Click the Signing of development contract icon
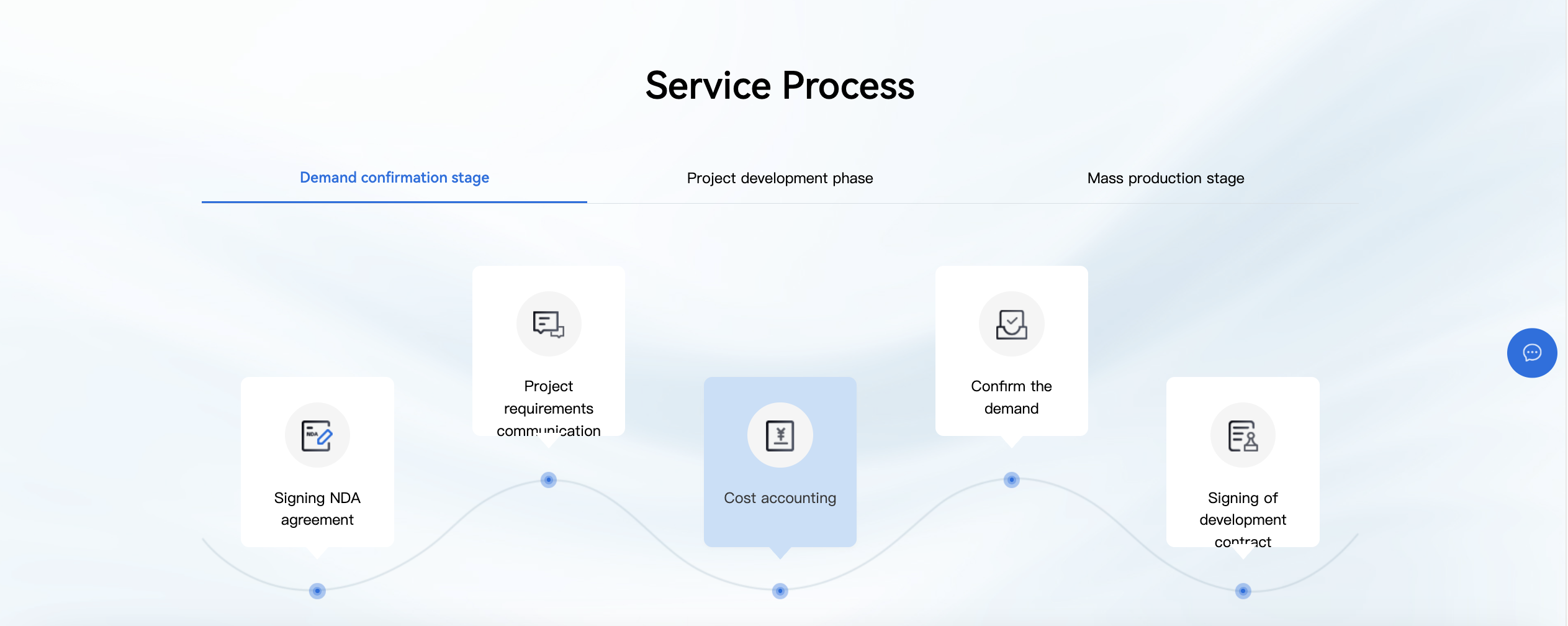Screen dimensions: 1568x626 [1243, 435]
